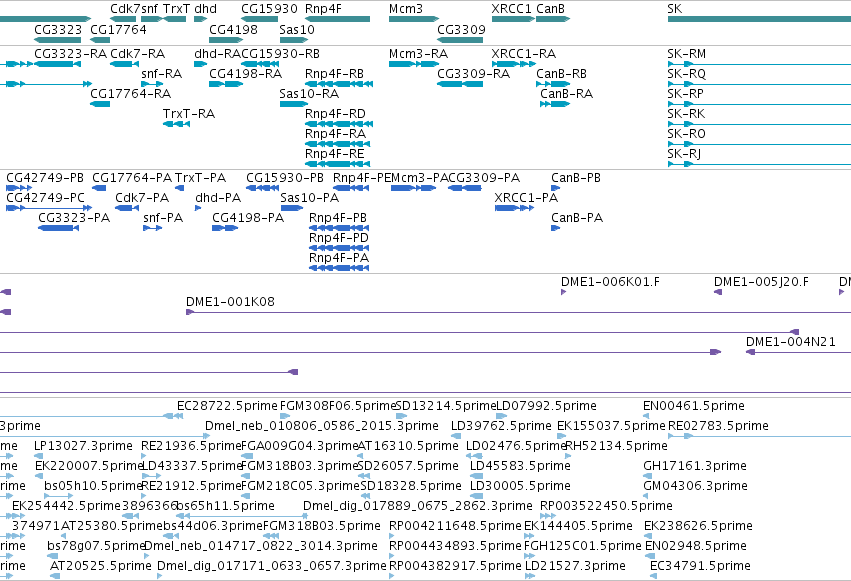Click transcript CanB-RB
851x581 pixels.
click(x=552, y=84)
